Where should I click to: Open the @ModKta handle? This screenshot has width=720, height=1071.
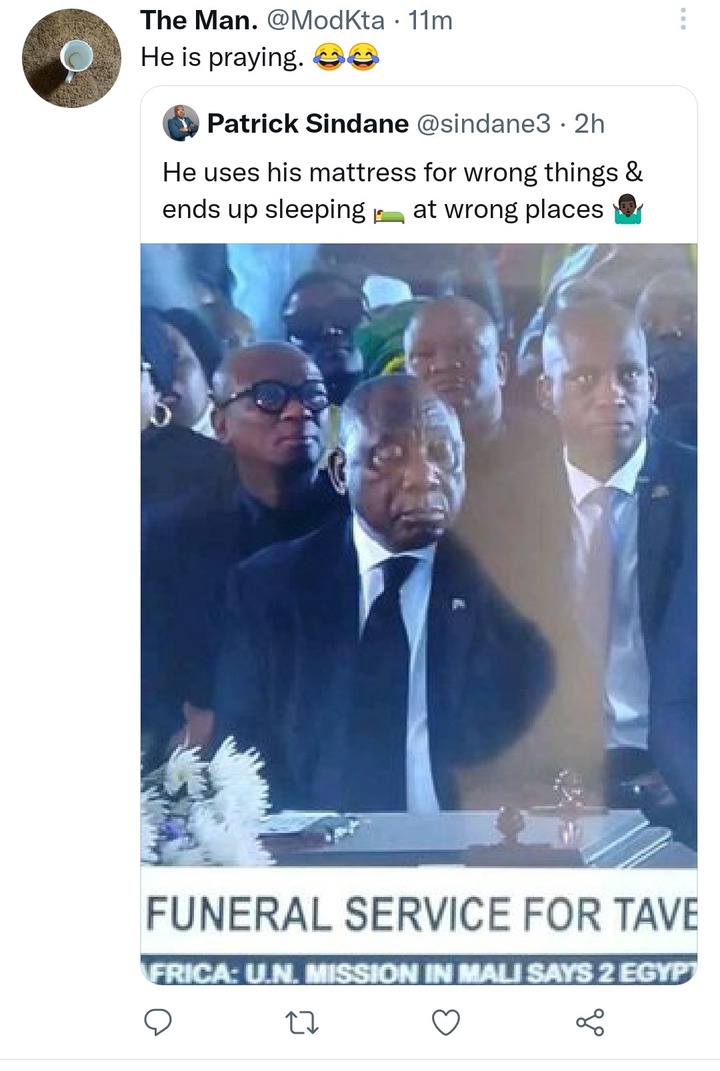point(325,20)
